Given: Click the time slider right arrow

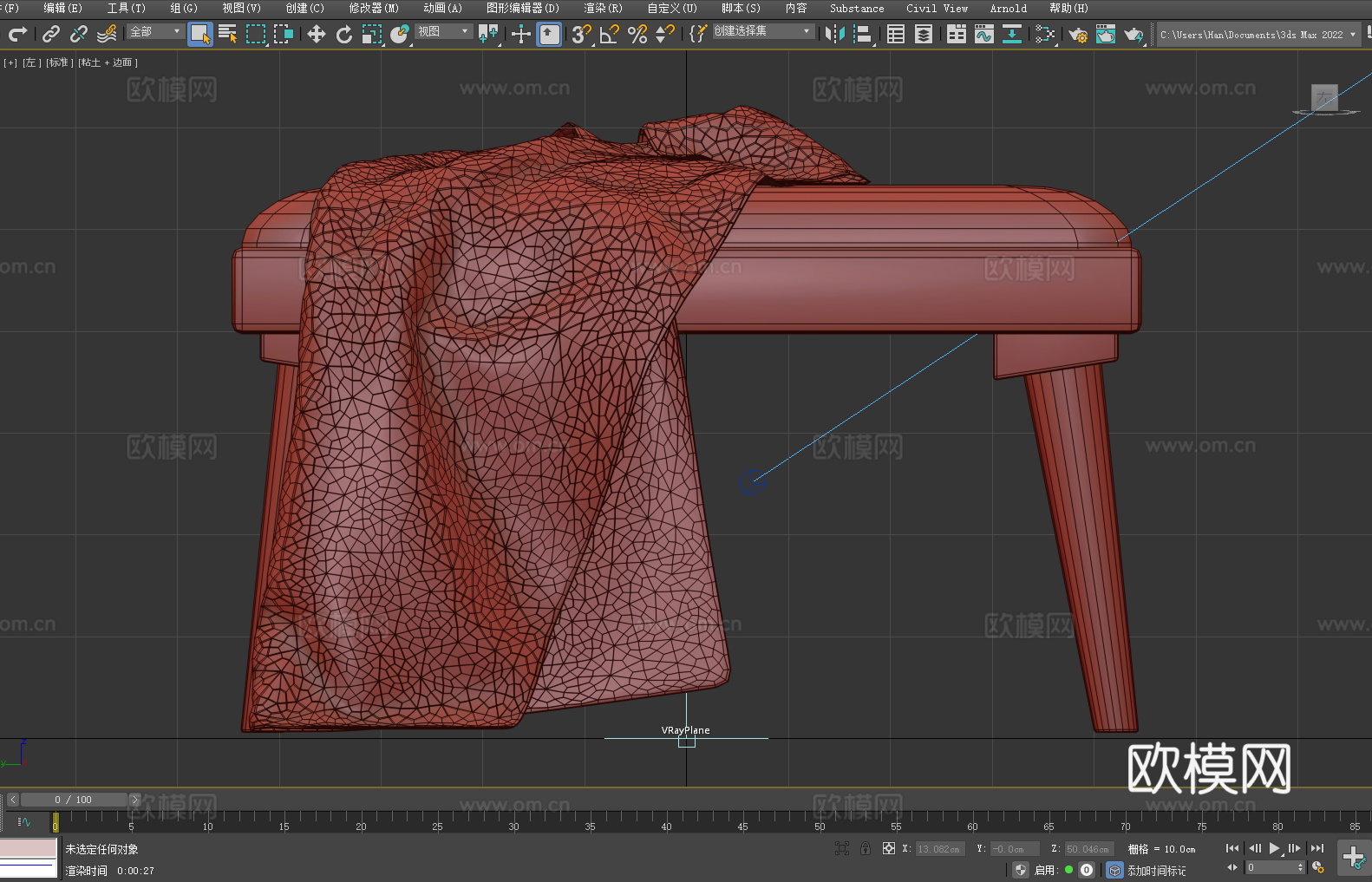Looking at the screenshot, I should coord(135,800).
